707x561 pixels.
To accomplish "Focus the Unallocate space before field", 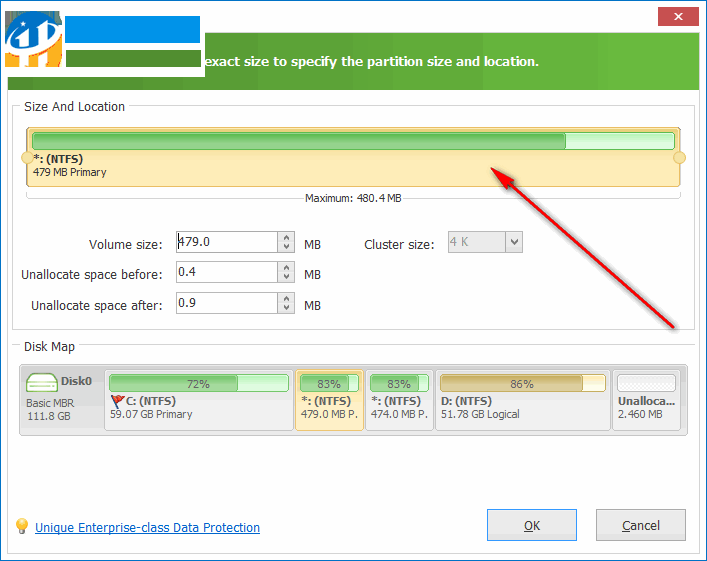I will (x=227, y=272).
